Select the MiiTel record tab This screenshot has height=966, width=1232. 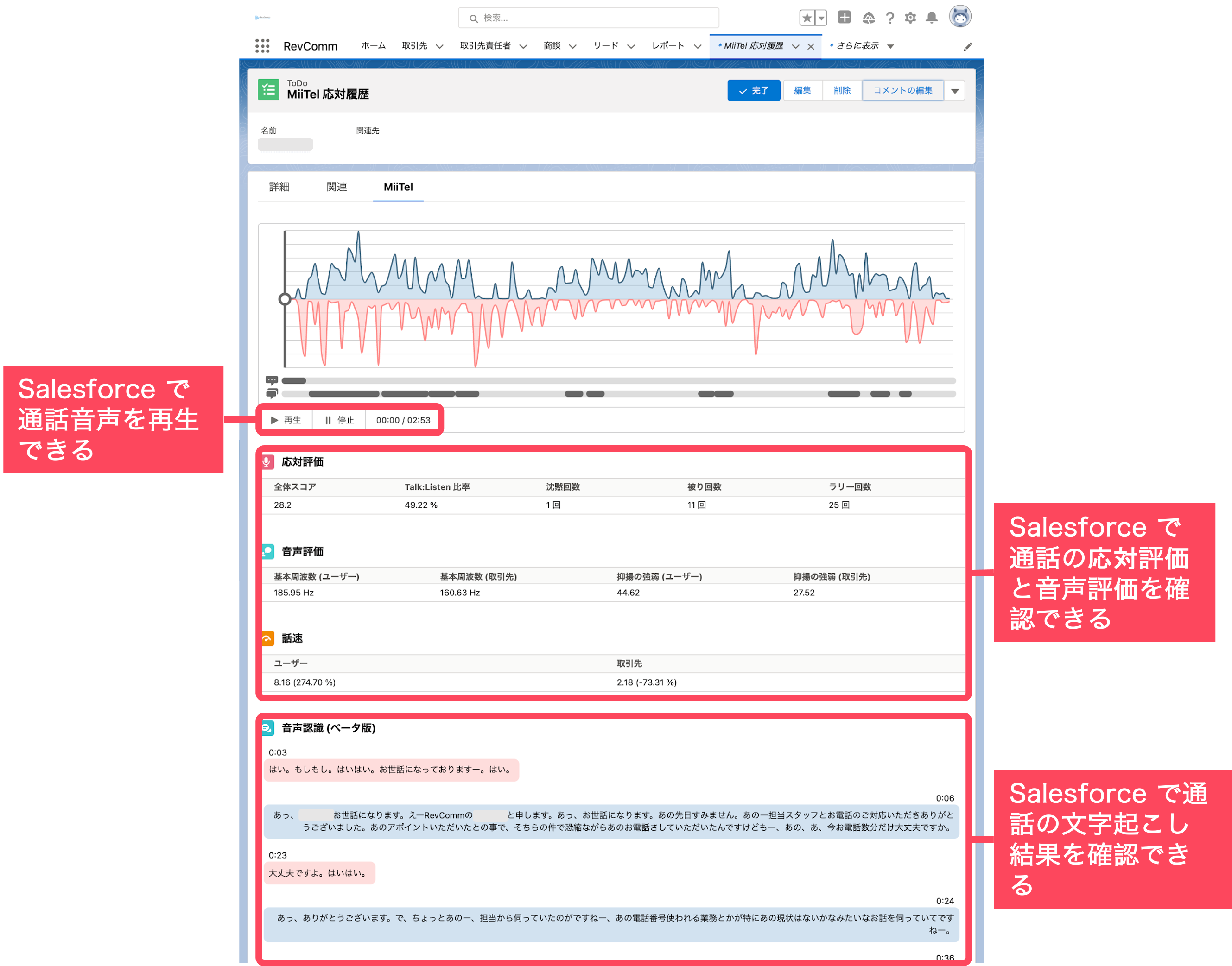[398, 187]
